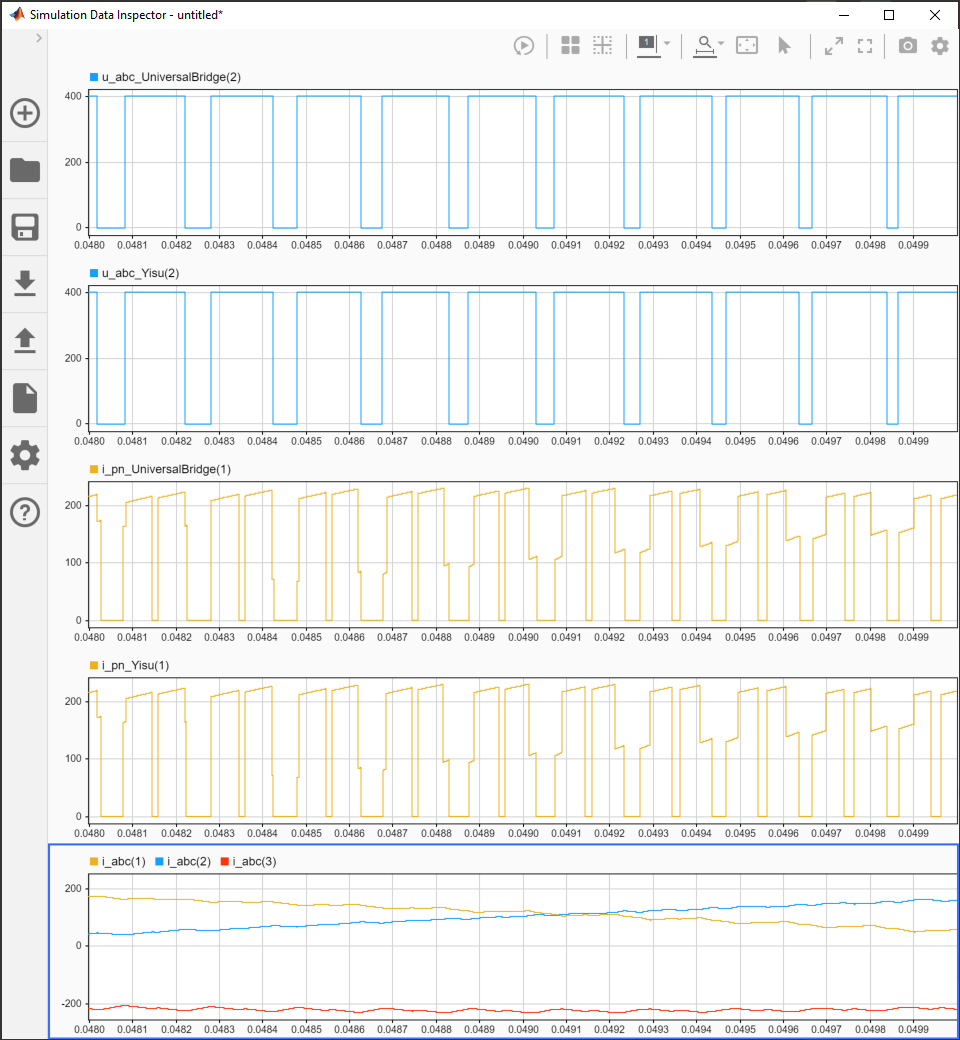Click the i_abc(2) legend entry
The height and width of the screenshot is (1040, 960).
coord(182,862)
